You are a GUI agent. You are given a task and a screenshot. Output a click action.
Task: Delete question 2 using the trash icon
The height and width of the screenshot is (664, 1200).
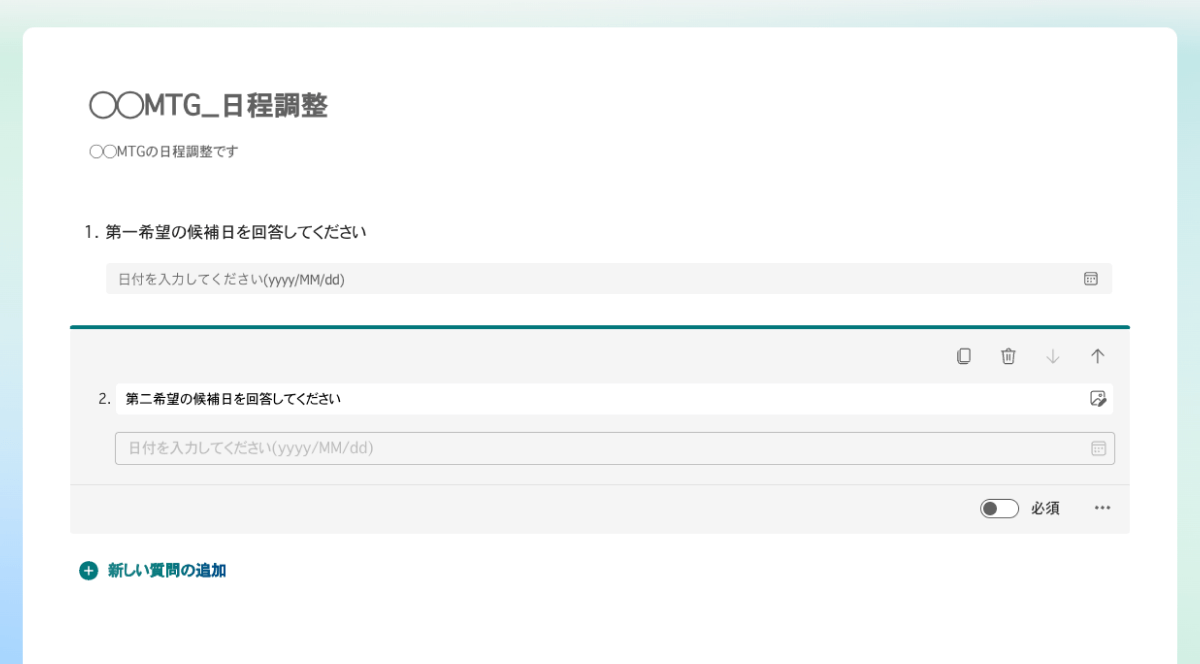(1008, 356)
